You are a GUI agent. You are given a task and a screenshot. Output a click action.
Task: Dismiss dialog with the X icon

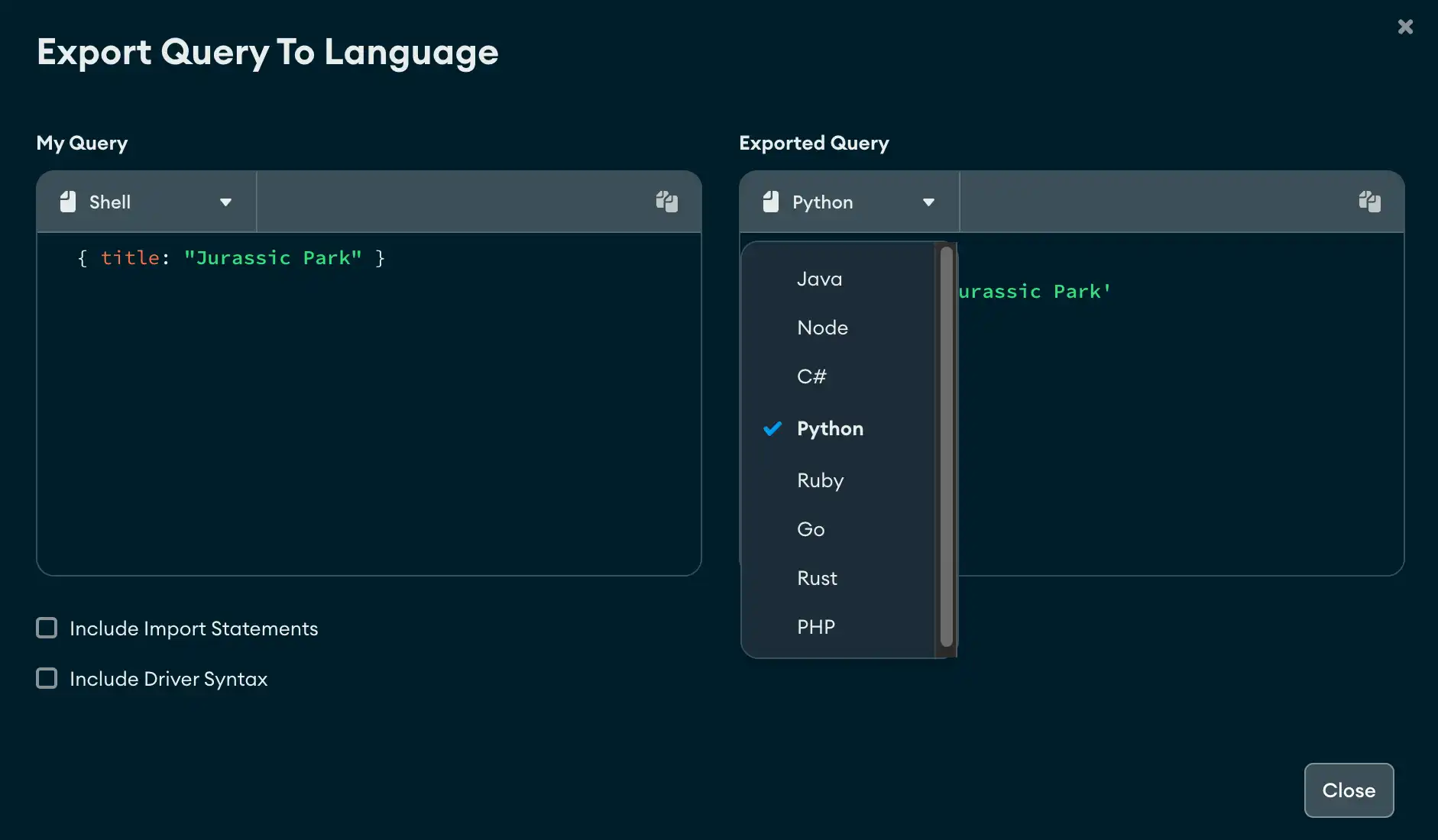click(x=1406, y=26)
